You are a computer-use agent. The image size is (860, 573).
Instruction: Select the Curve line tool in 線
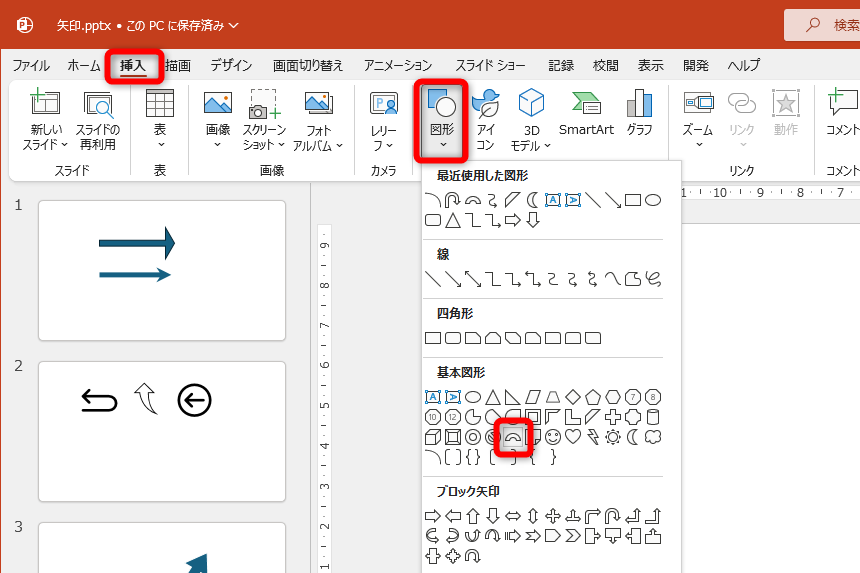pos(613,279)
